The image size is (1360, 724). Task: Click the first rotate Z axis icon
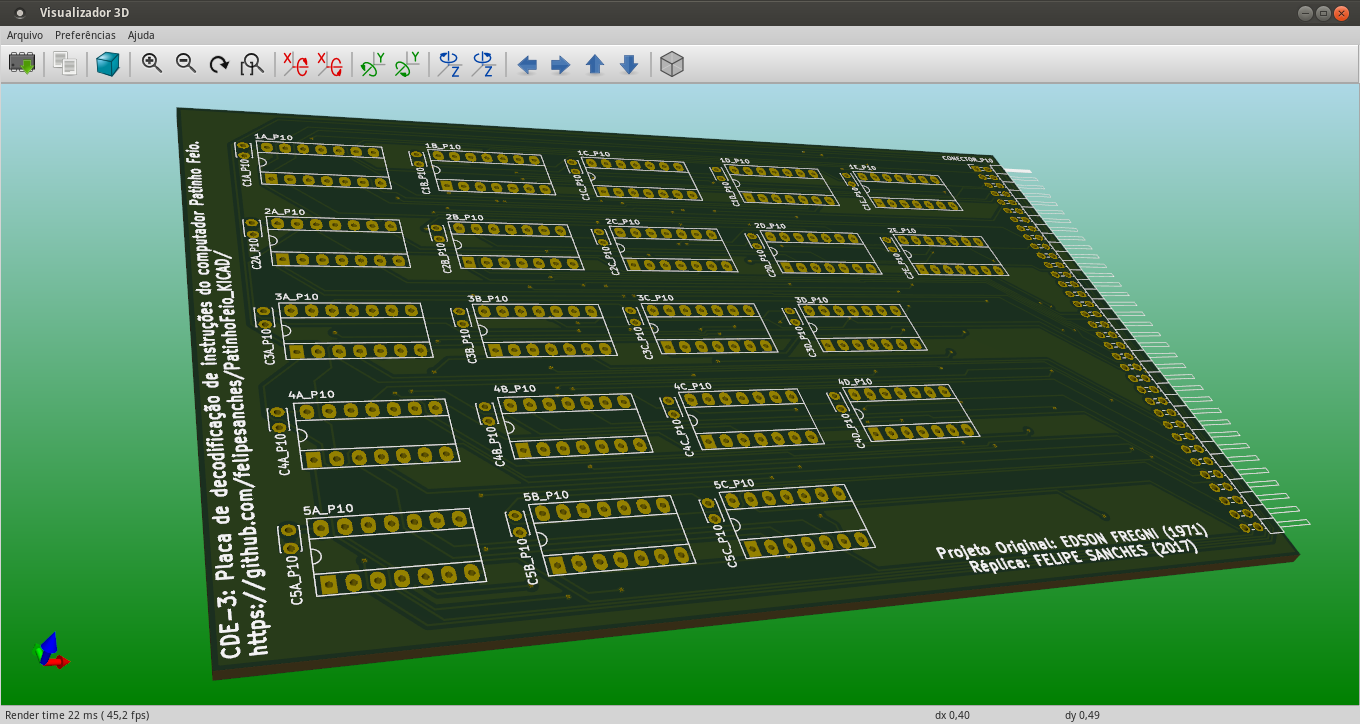(450, 64)
